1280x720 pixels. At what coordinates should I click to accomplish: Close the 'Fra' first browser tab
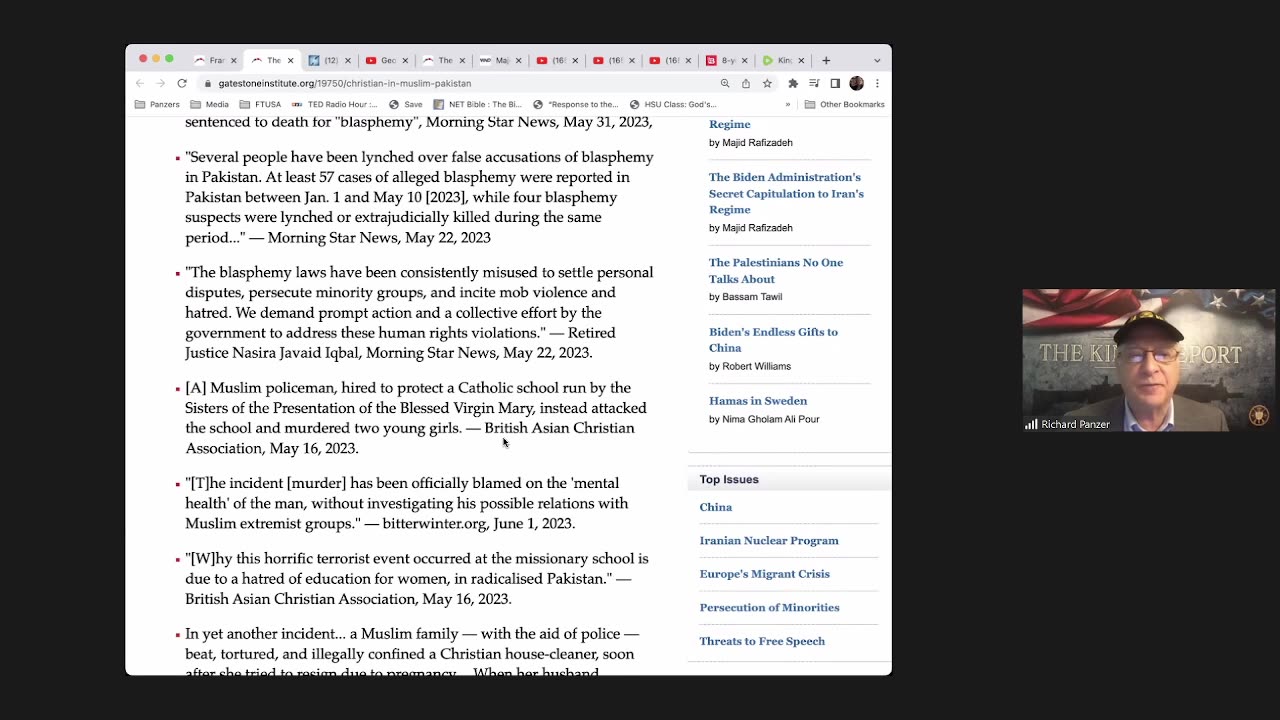pyautogui.click(x=233, y=61)
